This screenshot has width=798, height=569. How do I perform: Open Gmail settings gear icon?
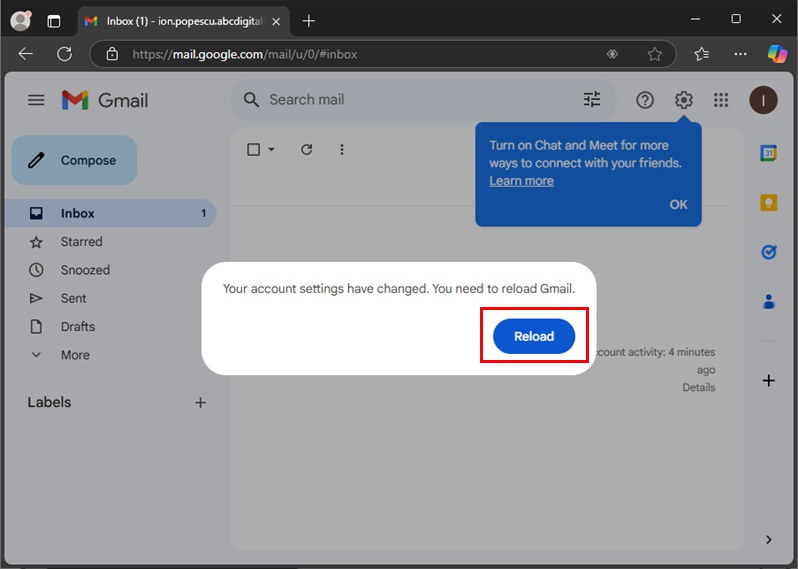coord(683,100)
